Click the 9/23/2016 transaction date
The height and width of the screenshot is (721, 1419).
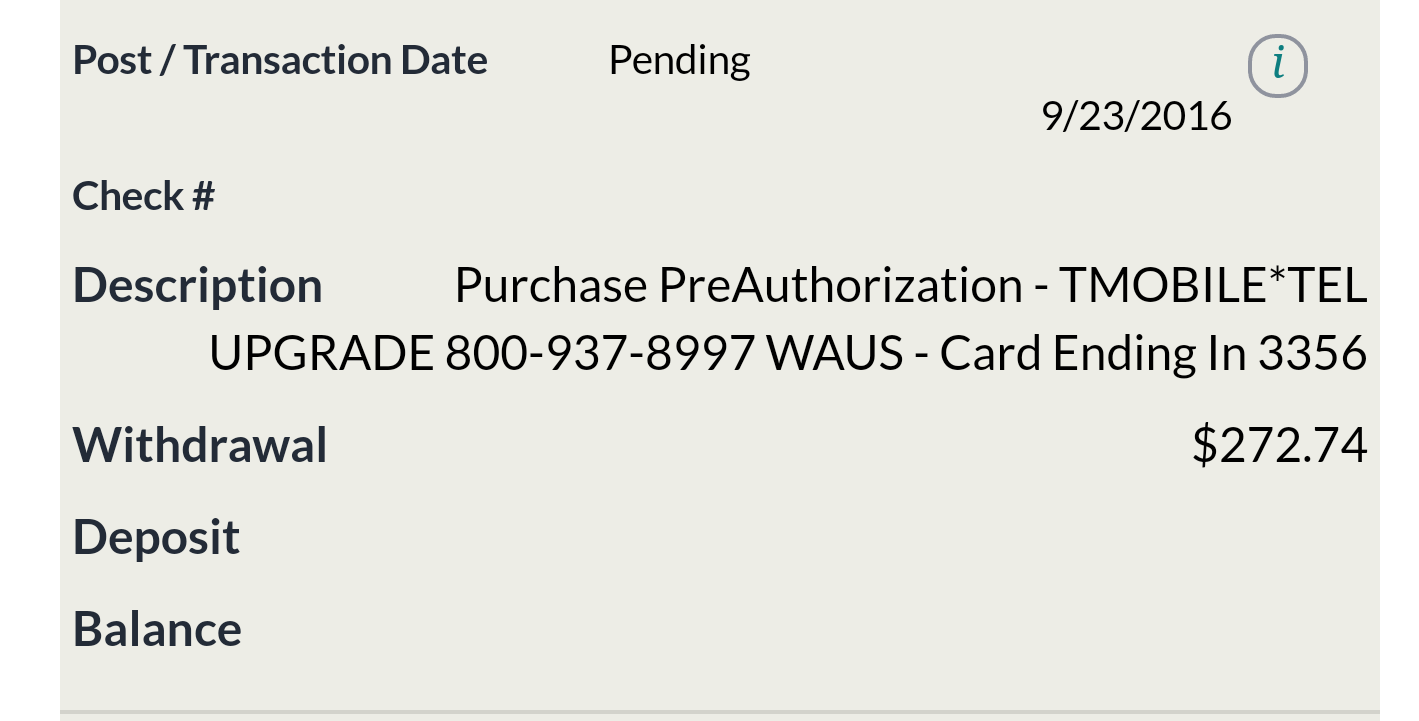pos(1136,116)
